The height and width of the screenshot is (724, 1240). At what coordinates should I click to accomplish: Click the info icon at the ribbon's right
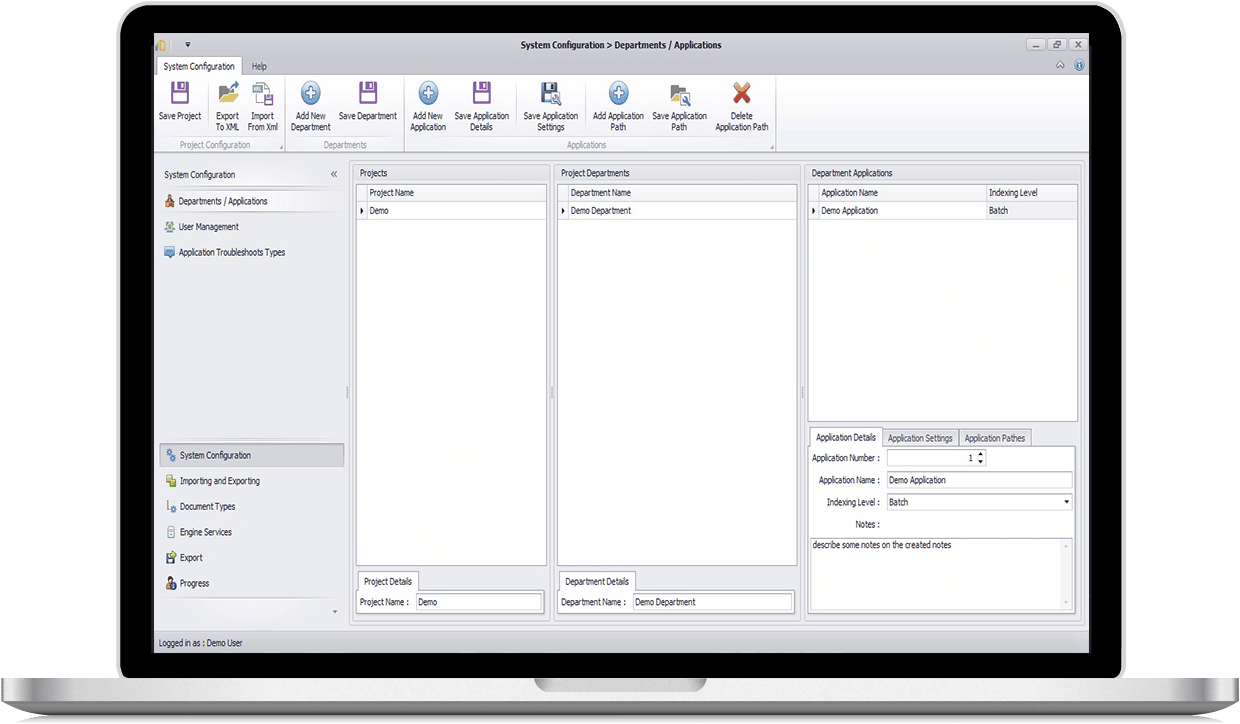tap(1079, 66)
